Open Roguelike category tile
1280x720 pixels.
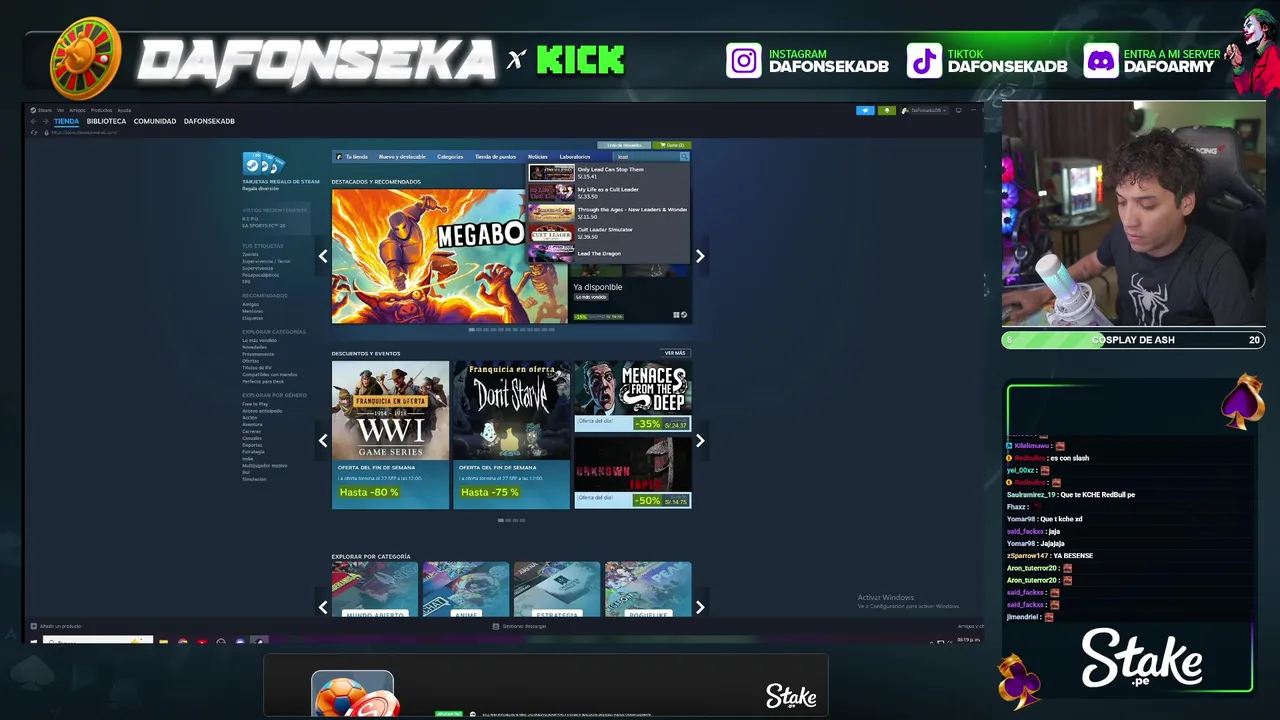[x=648, y=590]
